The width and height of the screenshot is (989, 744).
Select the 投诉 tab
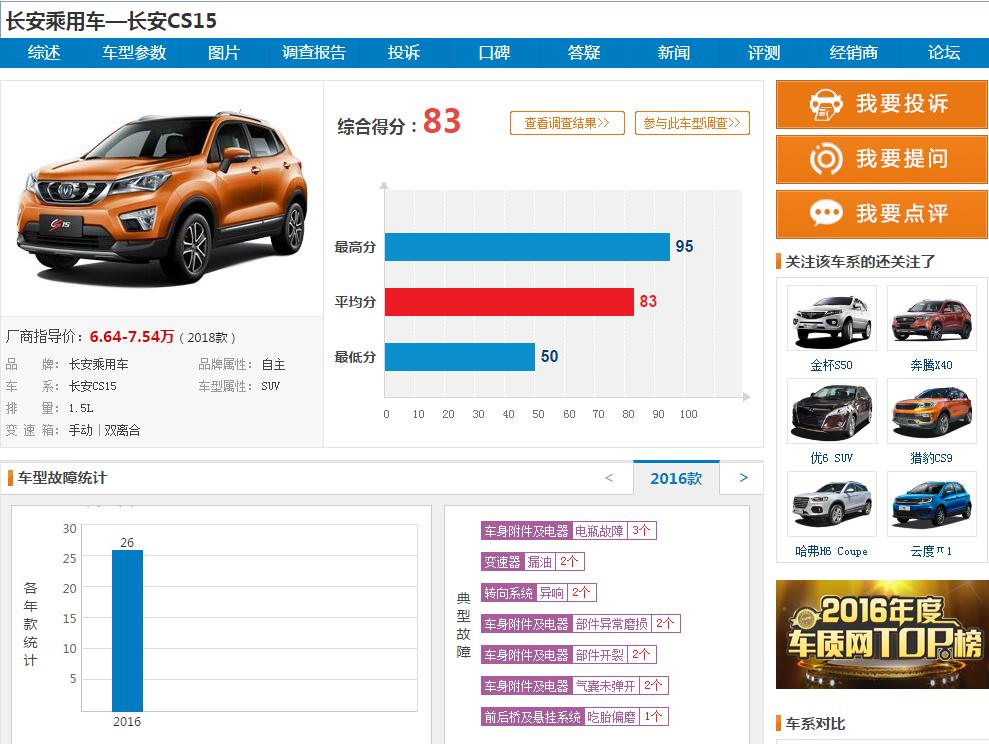(x=404, y=53)
